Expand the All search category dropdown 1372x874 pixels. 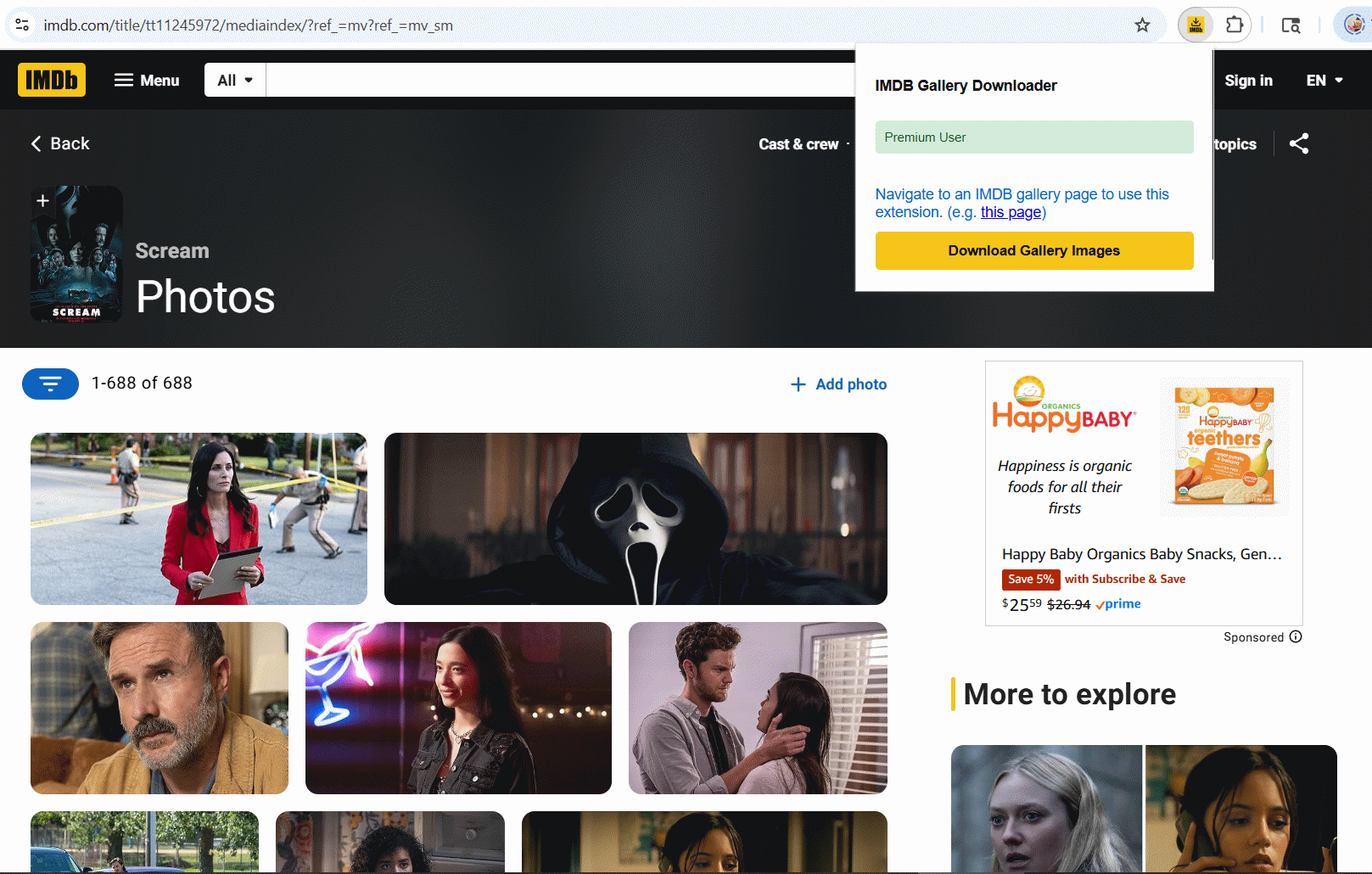click(x=235, y=80)
